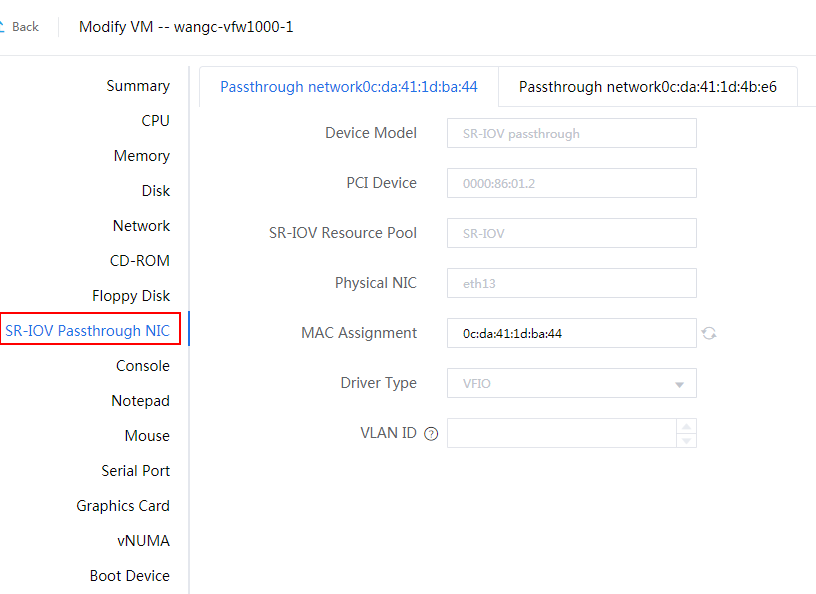Open the CPU settings
816x594 pixels.
156,121
